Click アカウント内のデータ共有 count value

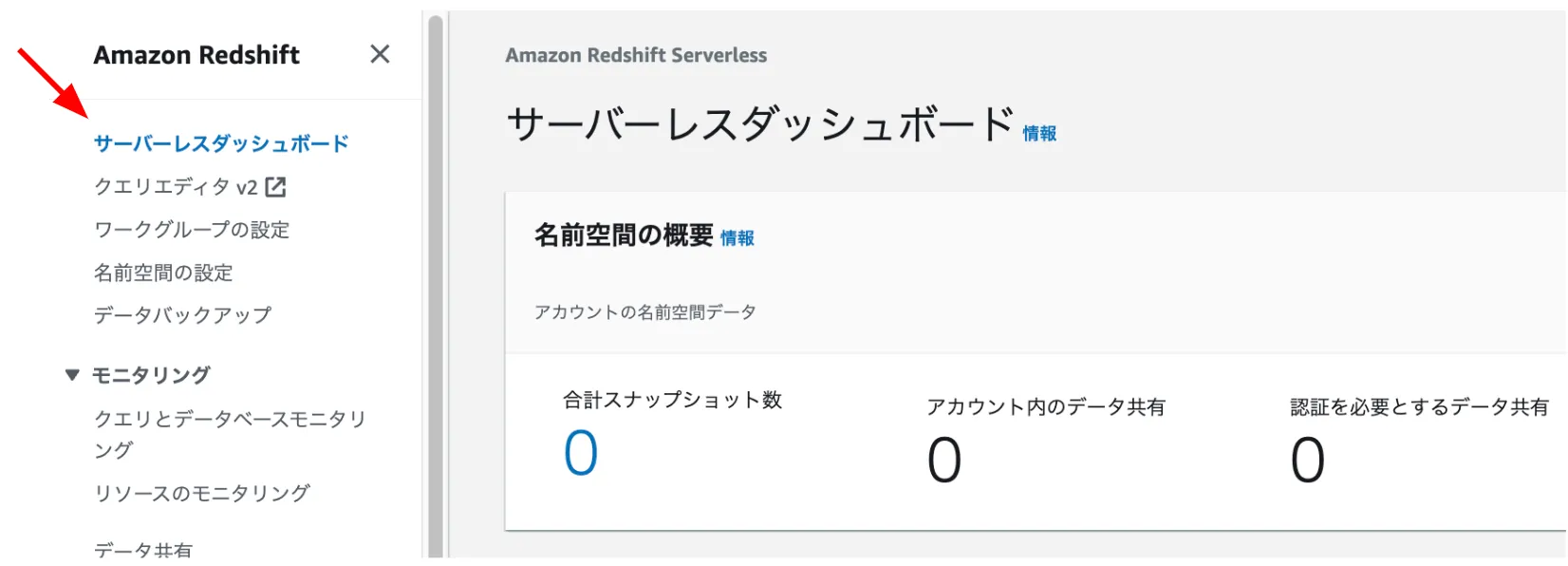click(x=944, y=461)
